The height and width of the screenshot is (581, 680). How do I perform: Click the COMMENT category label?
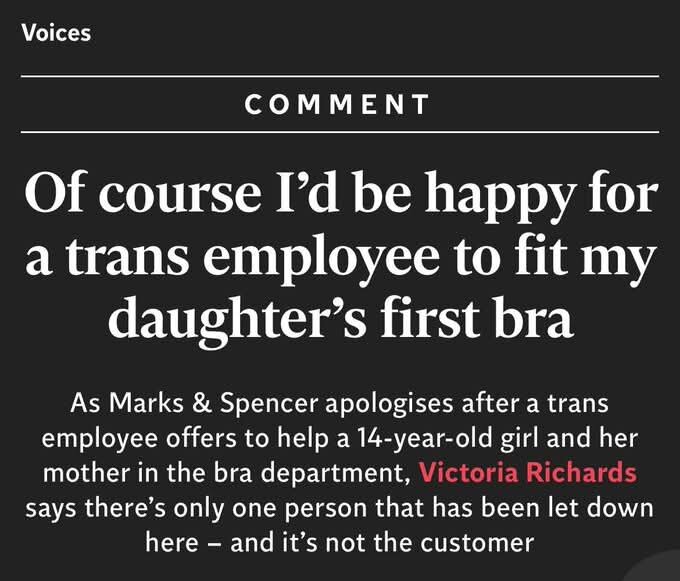(x=339, y=104)
